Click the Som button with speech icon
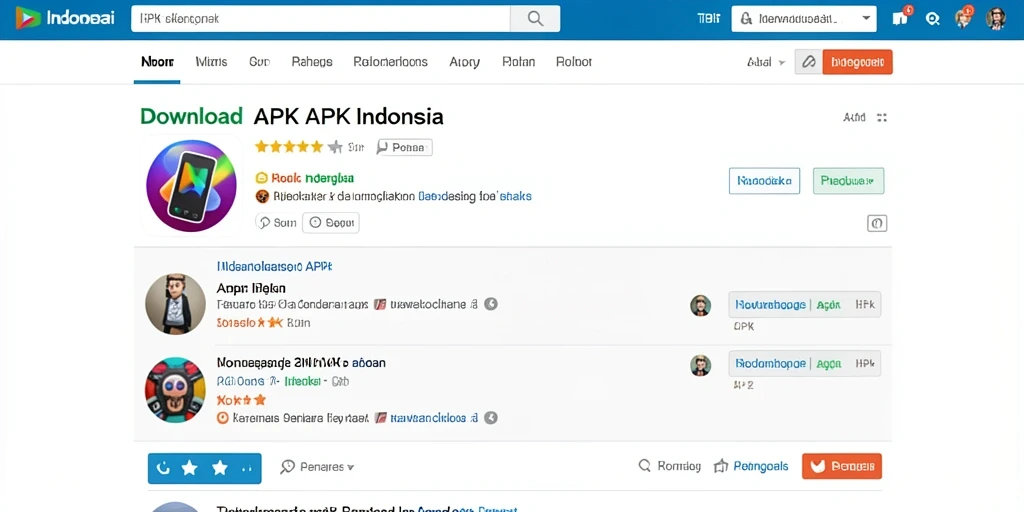 coord(277,223)
